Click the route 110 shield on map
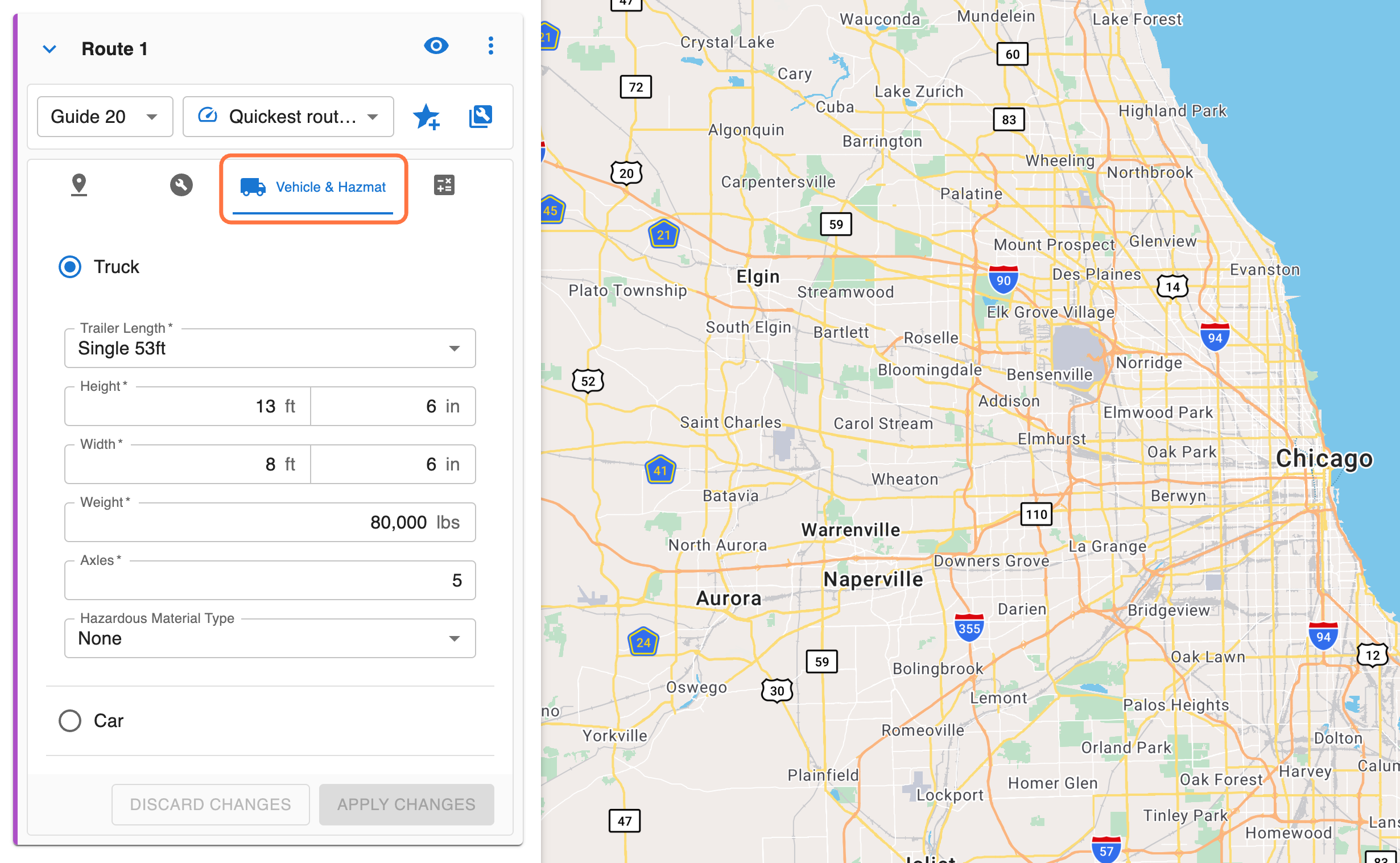The width and height of the screenshot is (1400, 863). coord(1036,514)
